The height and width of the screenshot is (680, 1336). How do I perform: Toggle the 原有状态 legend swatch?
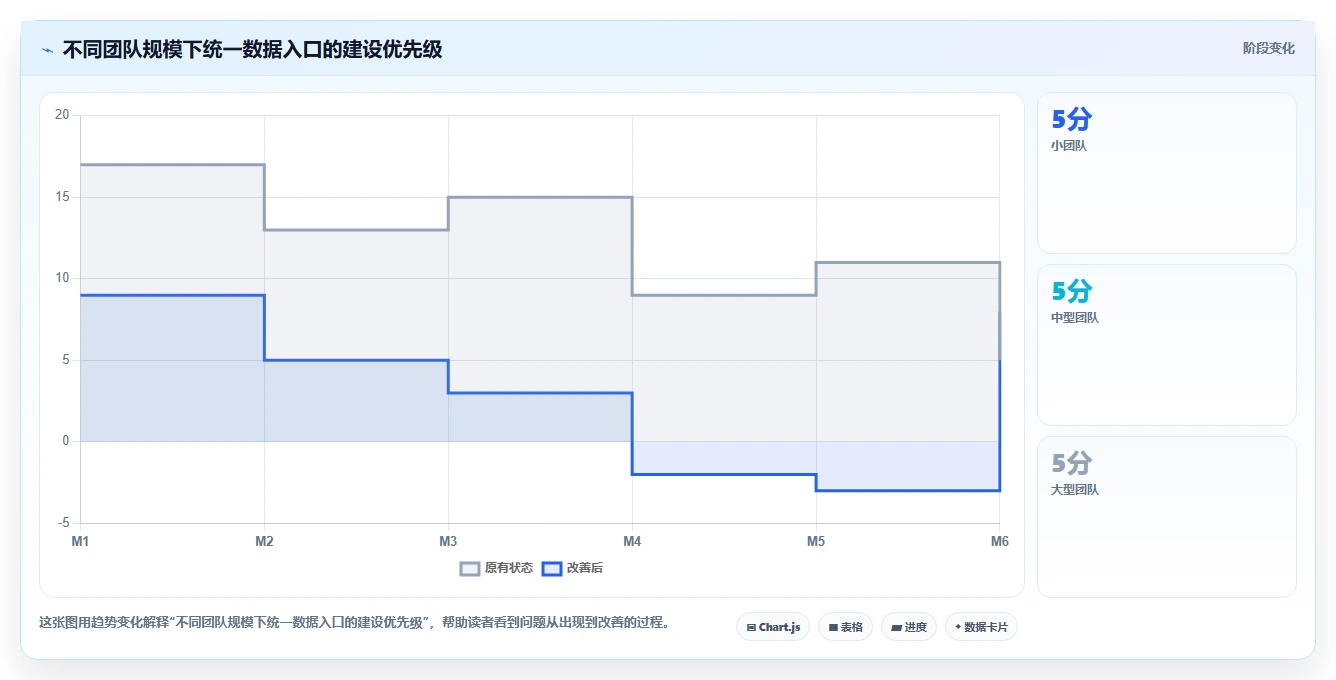470,568
